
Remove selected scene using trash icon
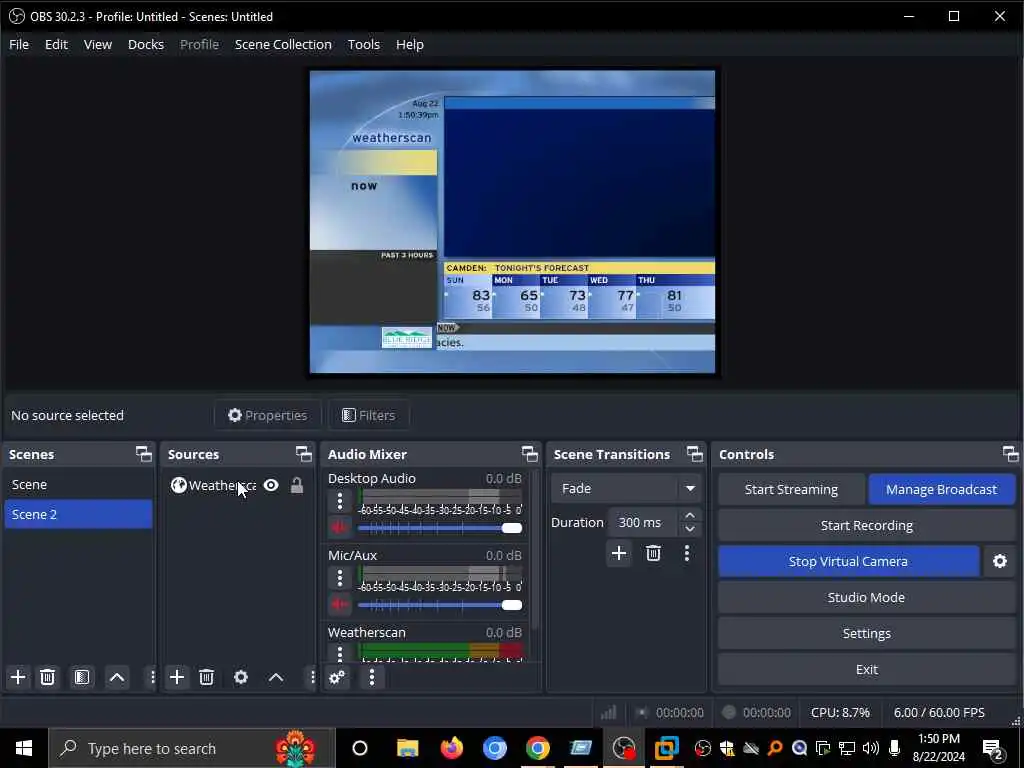point(47,677)
